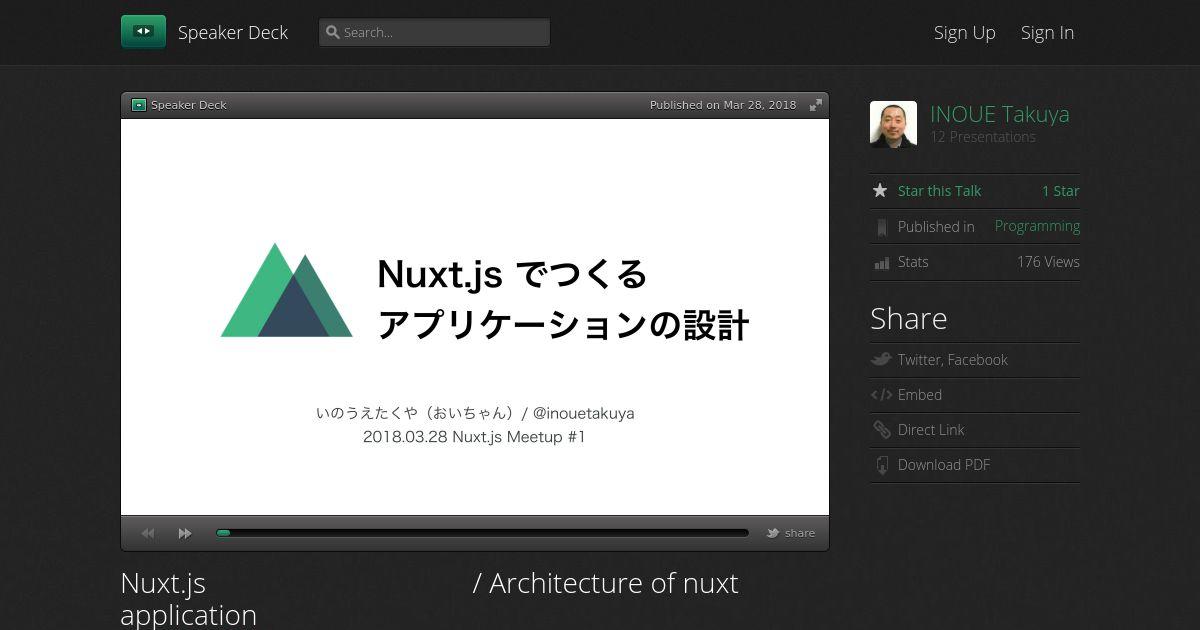
Task: Click the Speaker Deck logo icon in header
Action: tap(143, 32)
